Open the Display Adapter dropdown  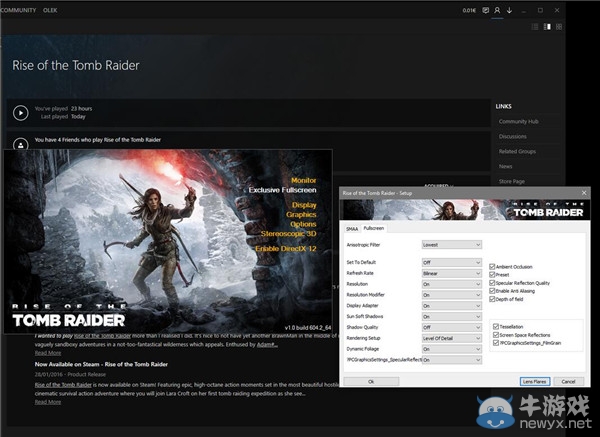pyautogui.click(x=452, y=306)
